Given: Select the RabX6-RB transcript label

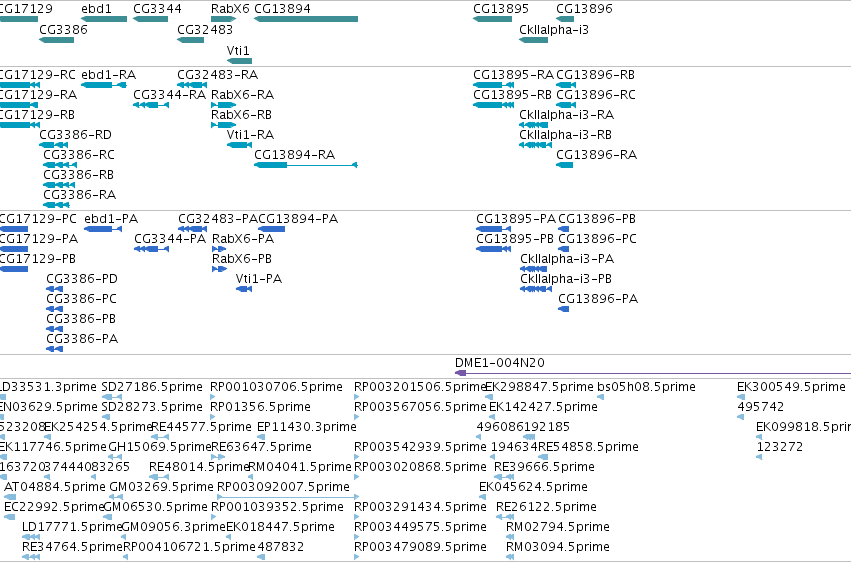Looking at the screenshot, I should pyautogui.click(x=242, y=115).
